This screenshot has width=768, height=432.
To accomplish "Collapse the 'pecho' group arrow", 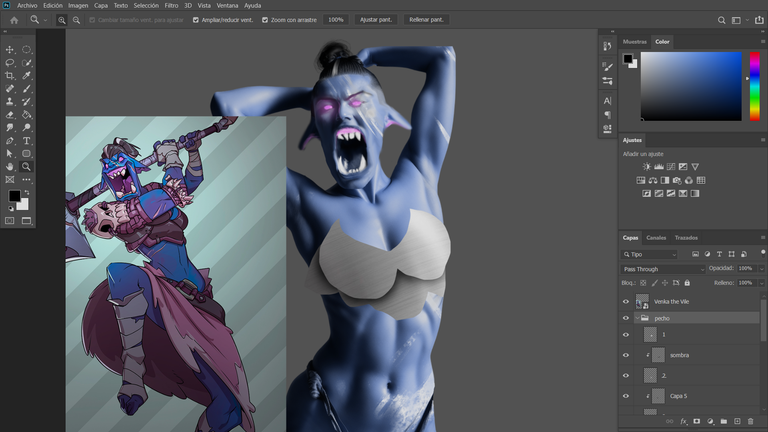I will (x=637, y=318).
